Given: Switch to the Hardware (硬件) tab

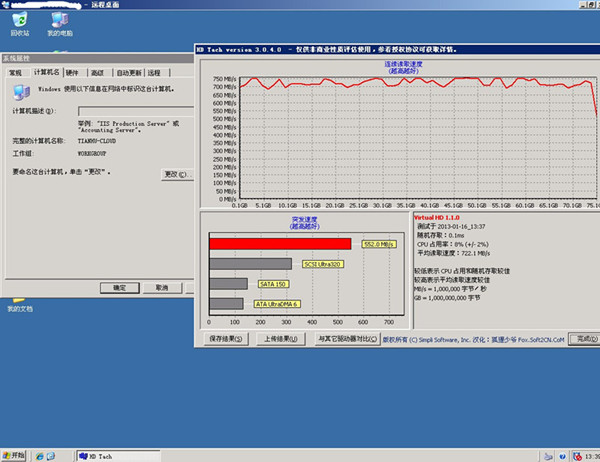Looking at the screenshot, I should (x=72, y=73).
